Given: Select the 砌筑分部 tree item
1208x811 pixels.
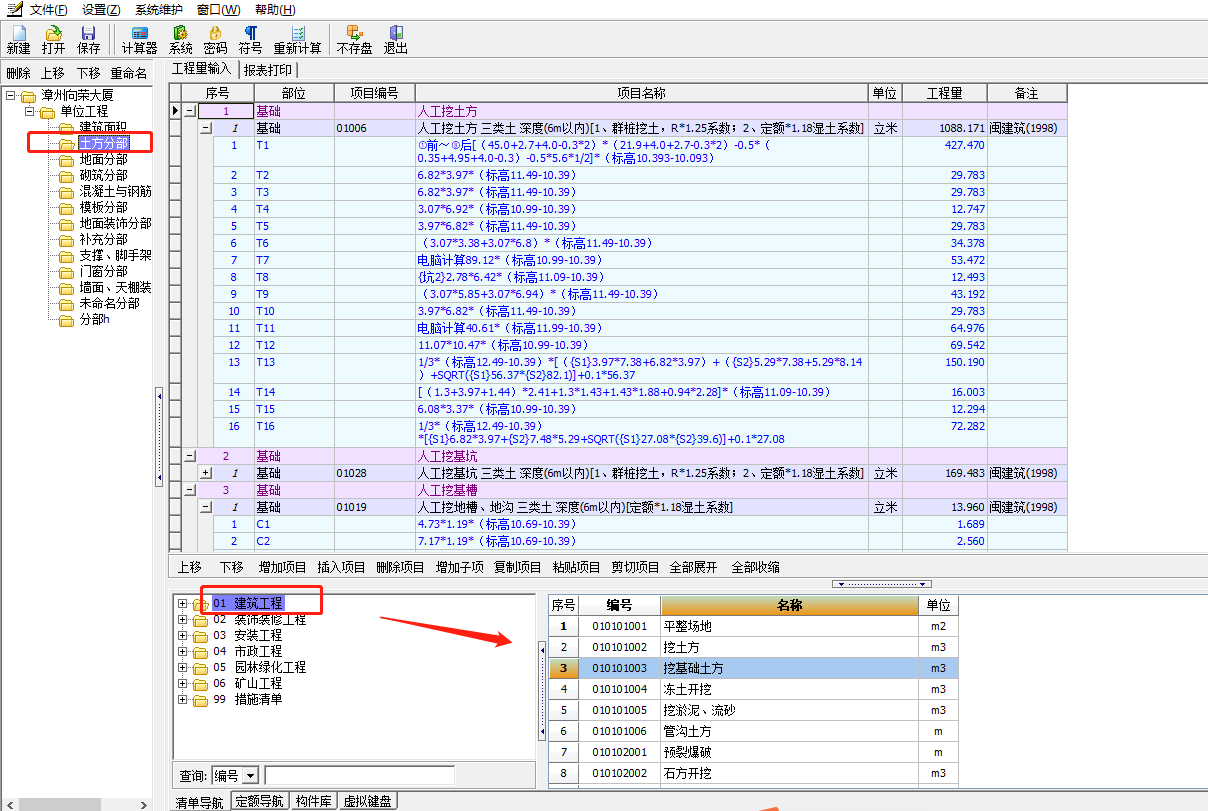Looking at the screenshot, I should [103, 176].
